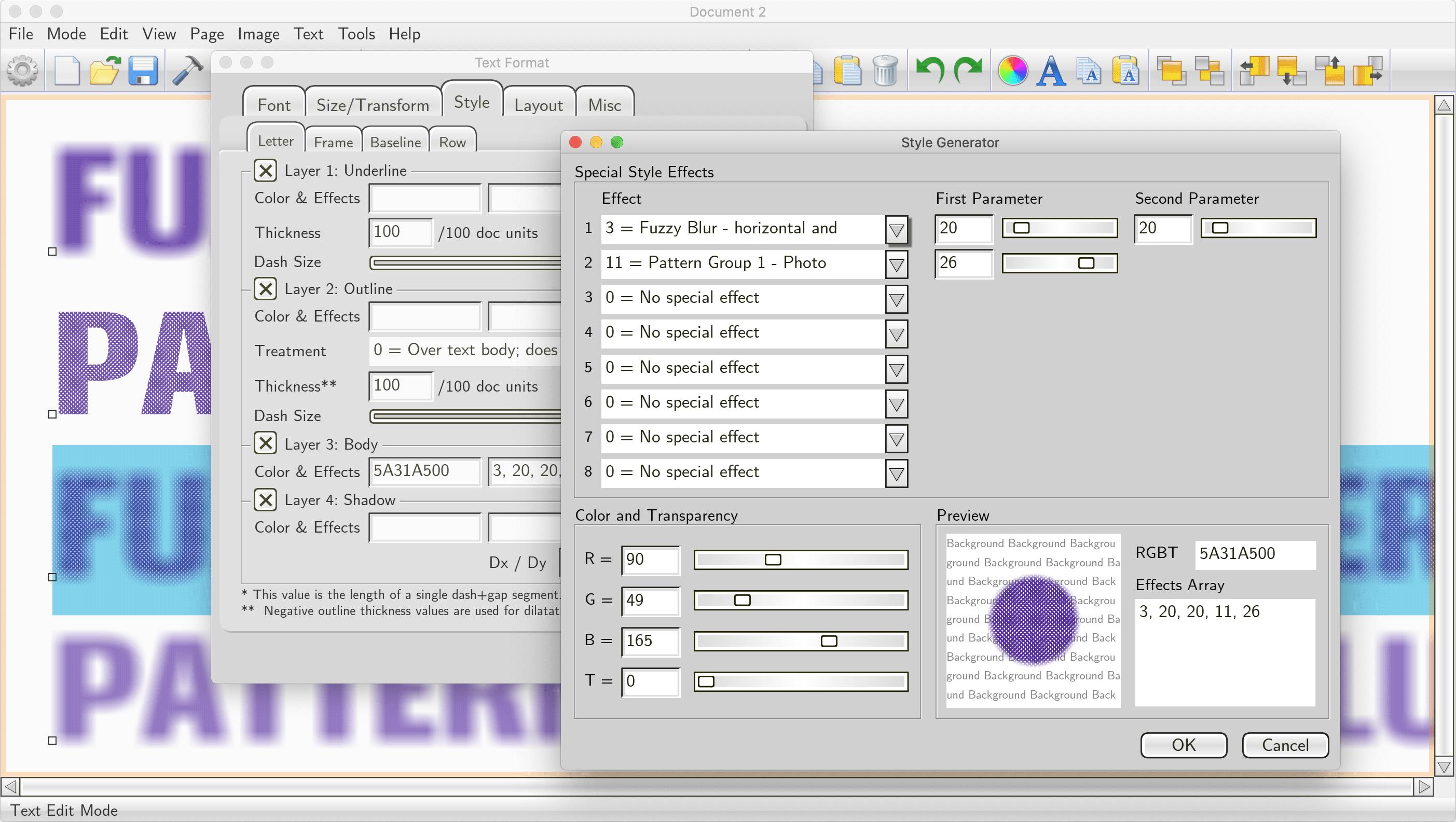Confirm Style Generator with OK
Image resolution: width=1456 pixels, height=822 pixels.
1184,745
